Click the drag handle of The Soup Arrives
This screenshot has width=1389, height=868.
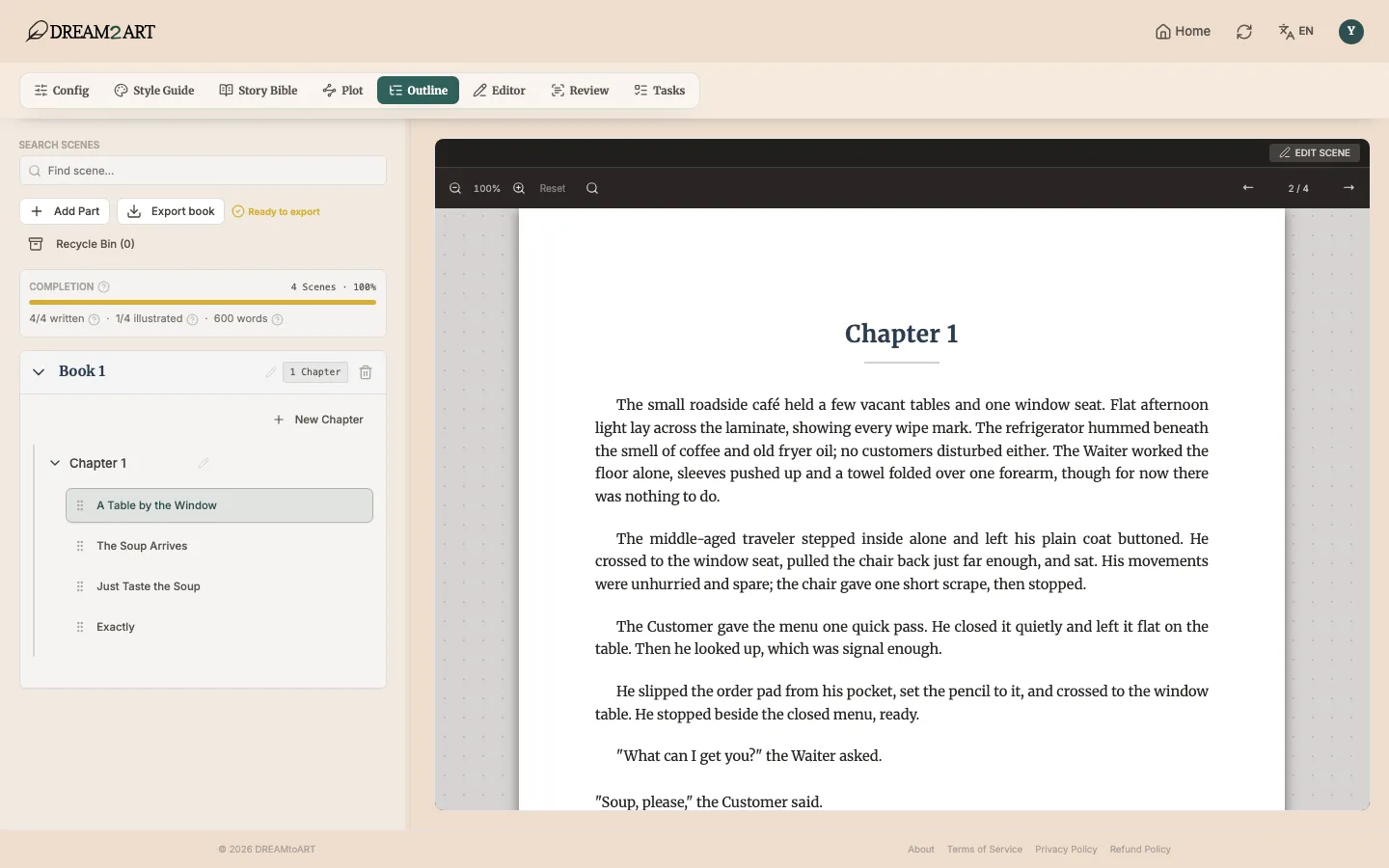(x=80, y=546)
